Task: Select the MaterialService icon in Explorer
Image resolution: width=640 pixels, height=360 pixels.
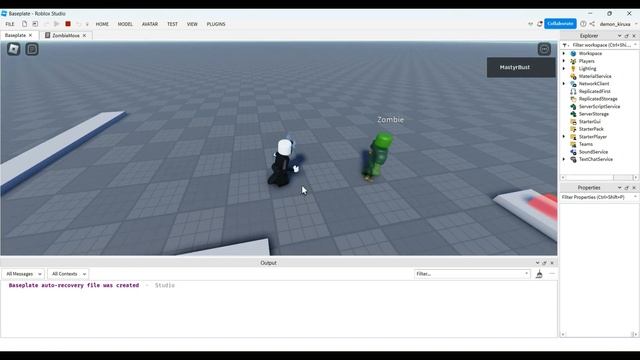Action: pos(573,76)
